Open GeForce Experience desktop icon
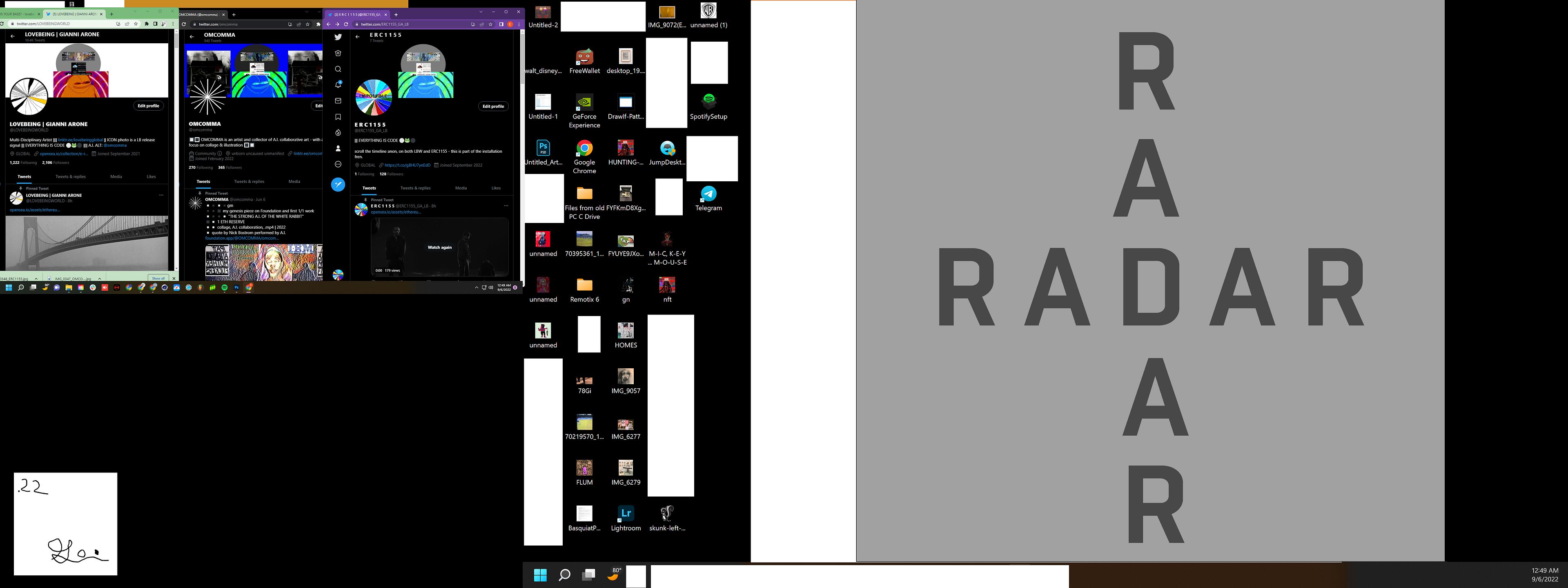 pos(584,103)
